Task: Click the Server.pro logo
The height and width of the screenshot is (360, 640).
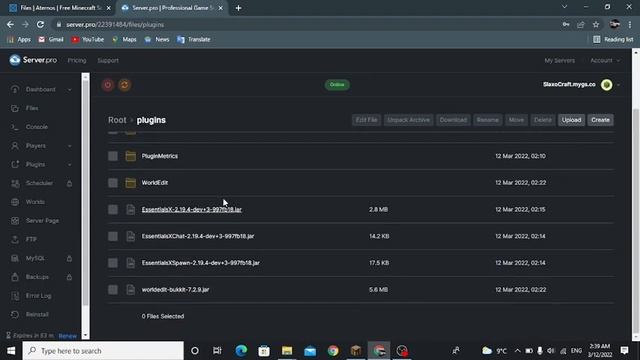Action: pos(33,60)
